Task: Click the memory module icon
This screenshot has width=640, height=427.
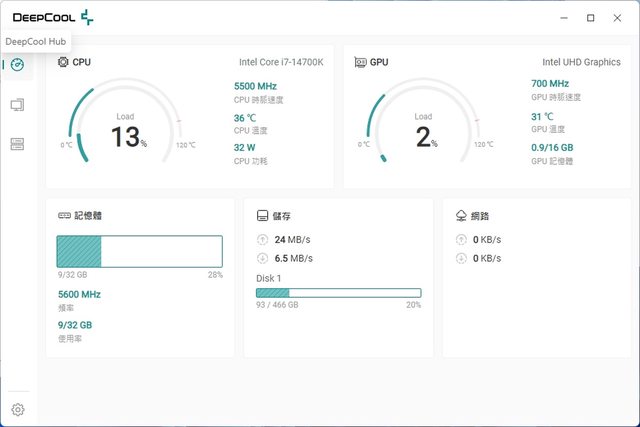Action: (64, 215)
